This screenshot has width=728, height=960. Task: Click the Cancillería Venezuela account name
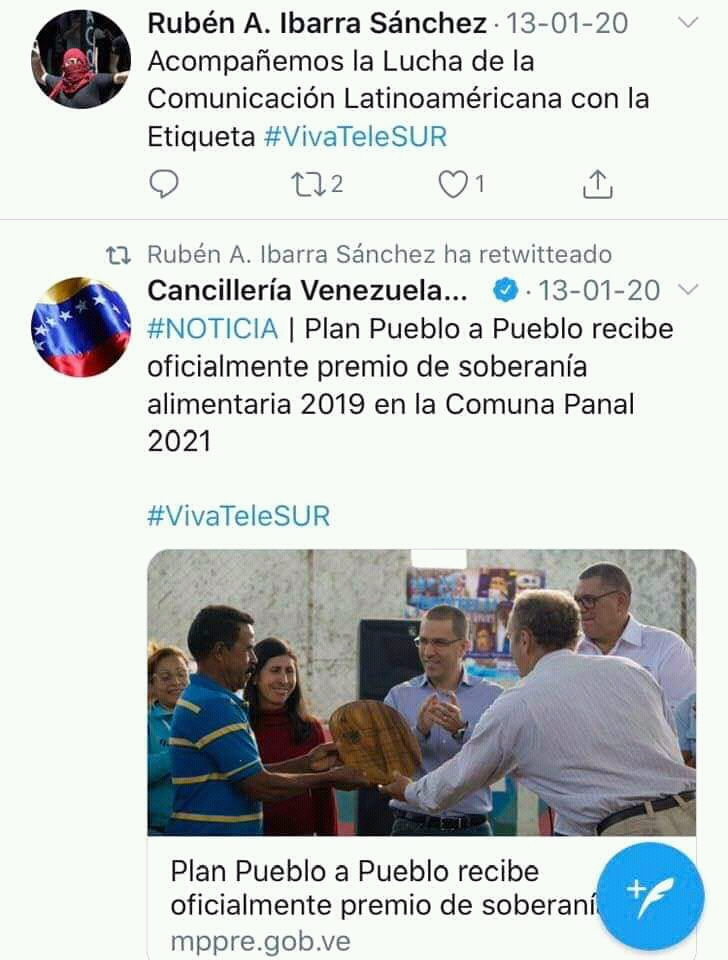pyautogui.click(x=307, y=291)
